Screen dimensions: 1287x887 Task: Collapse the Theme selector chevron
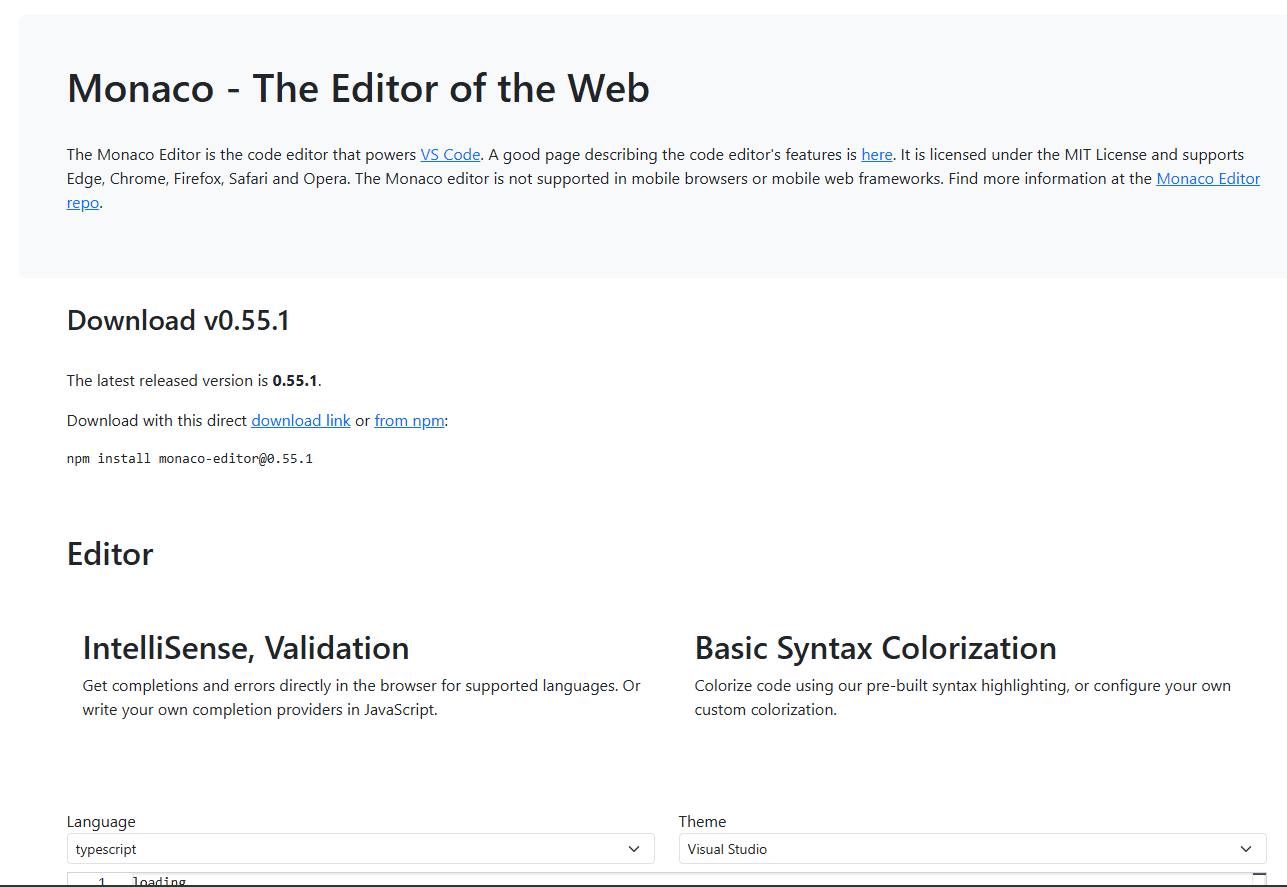1246,848
